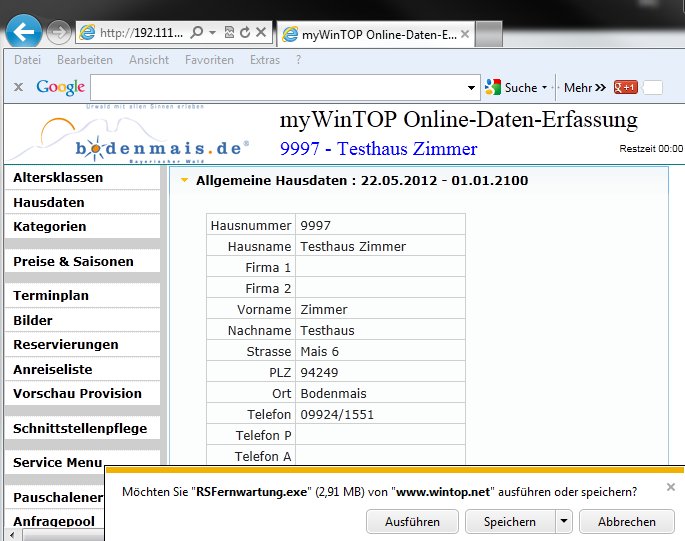The width and height of the screenshot is (685, 541).
Task: Click the Ausführen button
Action: (412, 521)
